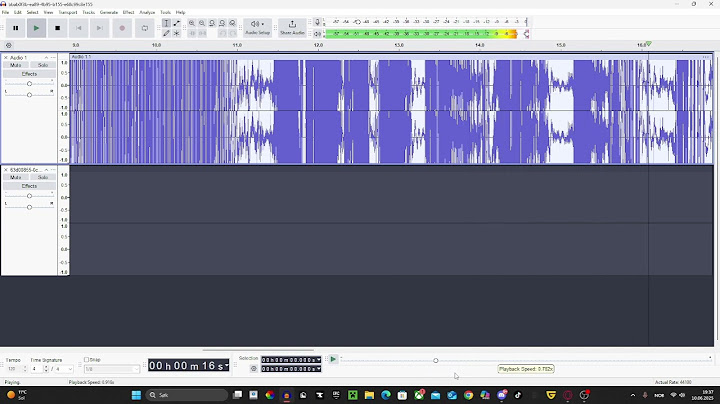Viewport: 720px width, 404px height.
Task: Zoom in on the waveform
Action: pyautogui.click(x=192, y=23)
